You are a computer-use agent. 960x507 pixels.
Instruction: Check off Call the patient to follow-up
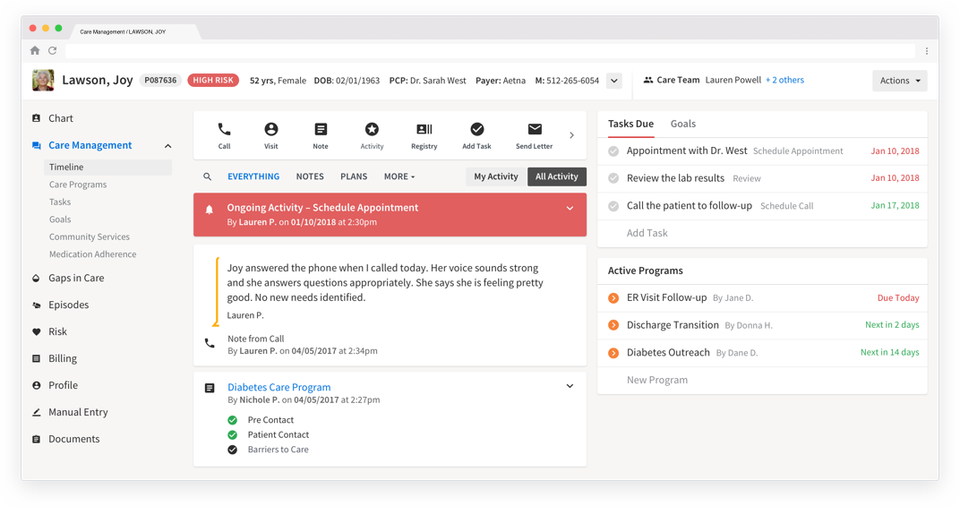coord(613,206)
